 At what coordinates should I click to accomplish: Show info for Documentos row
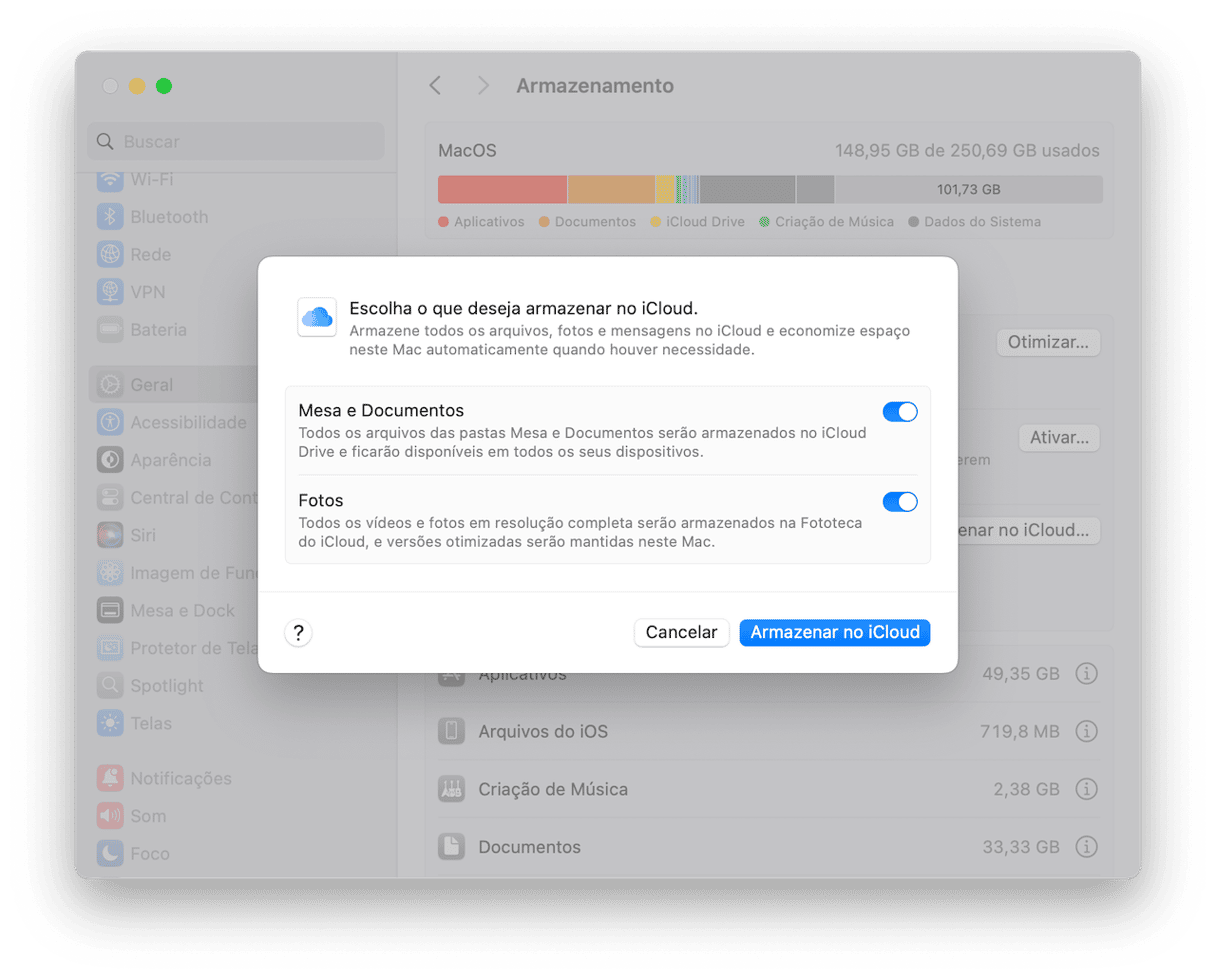1086,847
